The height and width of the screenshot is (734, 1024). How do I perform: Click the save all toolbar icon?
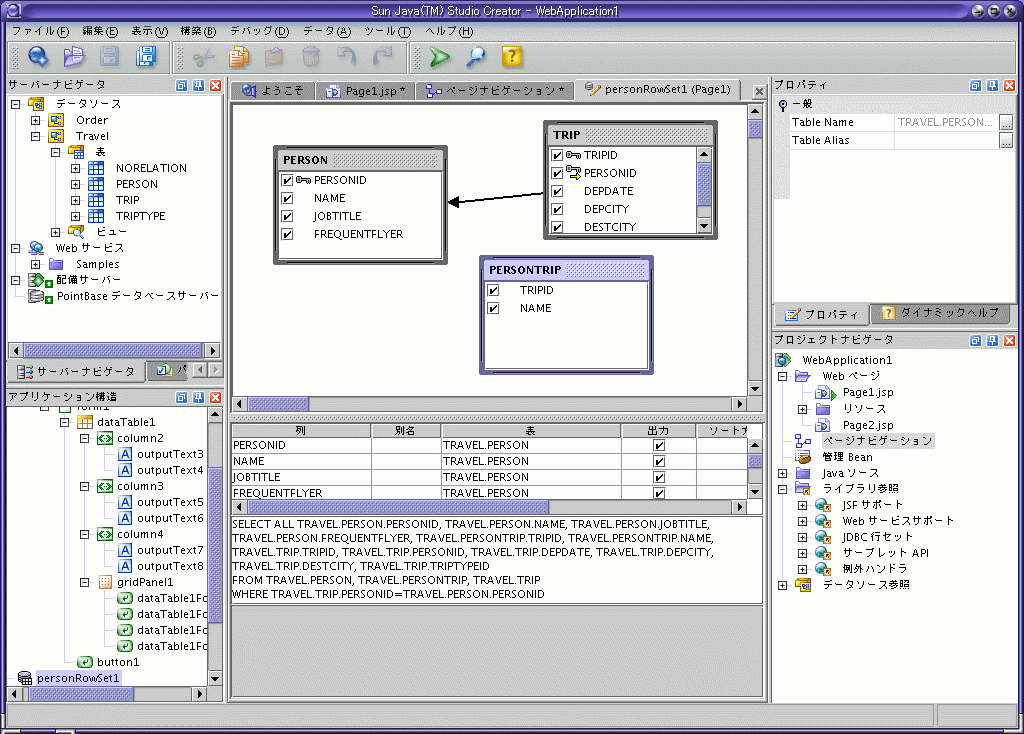146,57
